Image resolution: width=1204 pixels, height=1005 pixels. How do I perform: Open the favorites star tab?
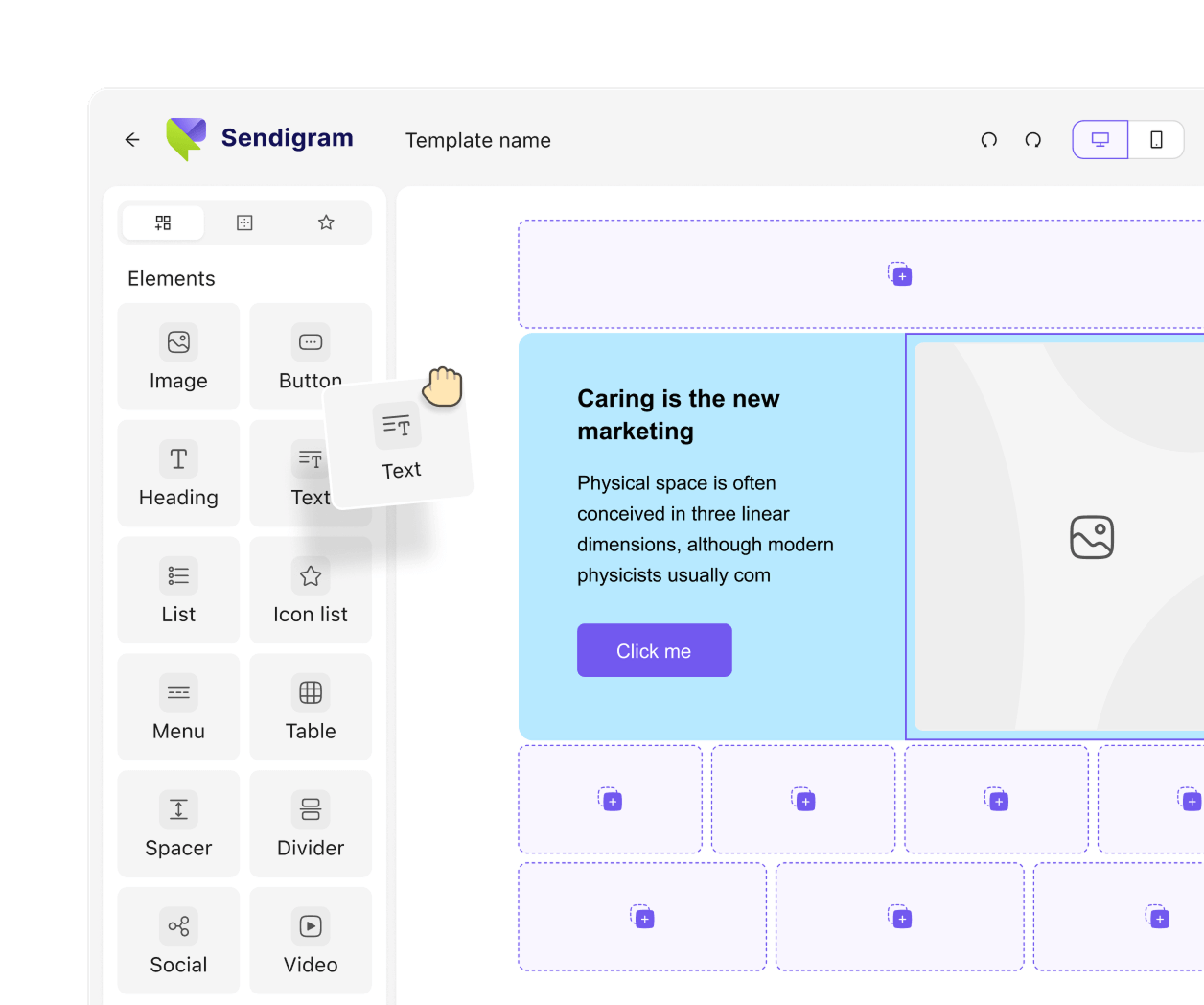pyautogui.click(x=326, y=222)
